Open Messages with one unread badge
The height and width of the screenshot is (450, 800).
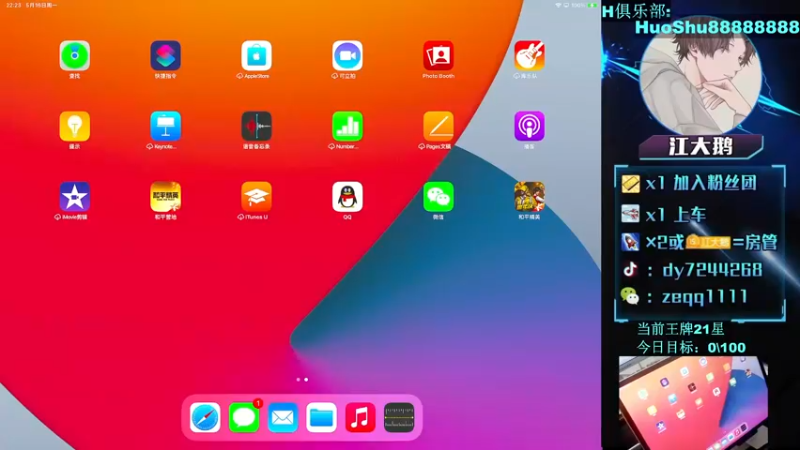[244, 417]
